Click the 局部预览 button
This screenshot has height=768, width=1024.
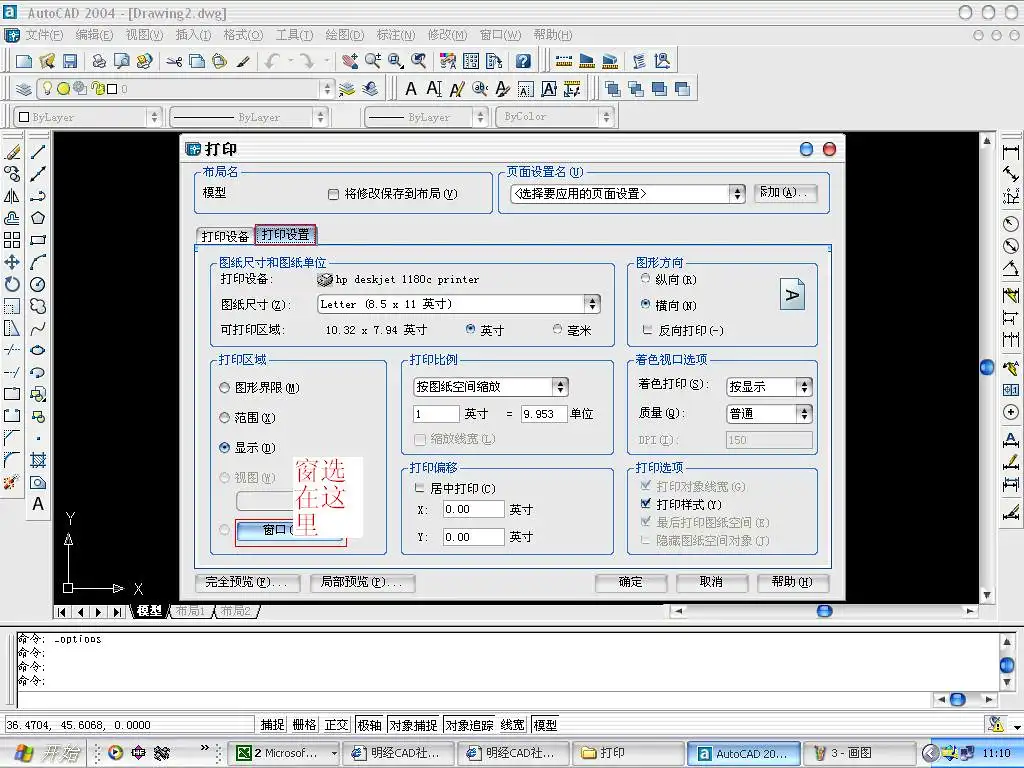(362, 582)
